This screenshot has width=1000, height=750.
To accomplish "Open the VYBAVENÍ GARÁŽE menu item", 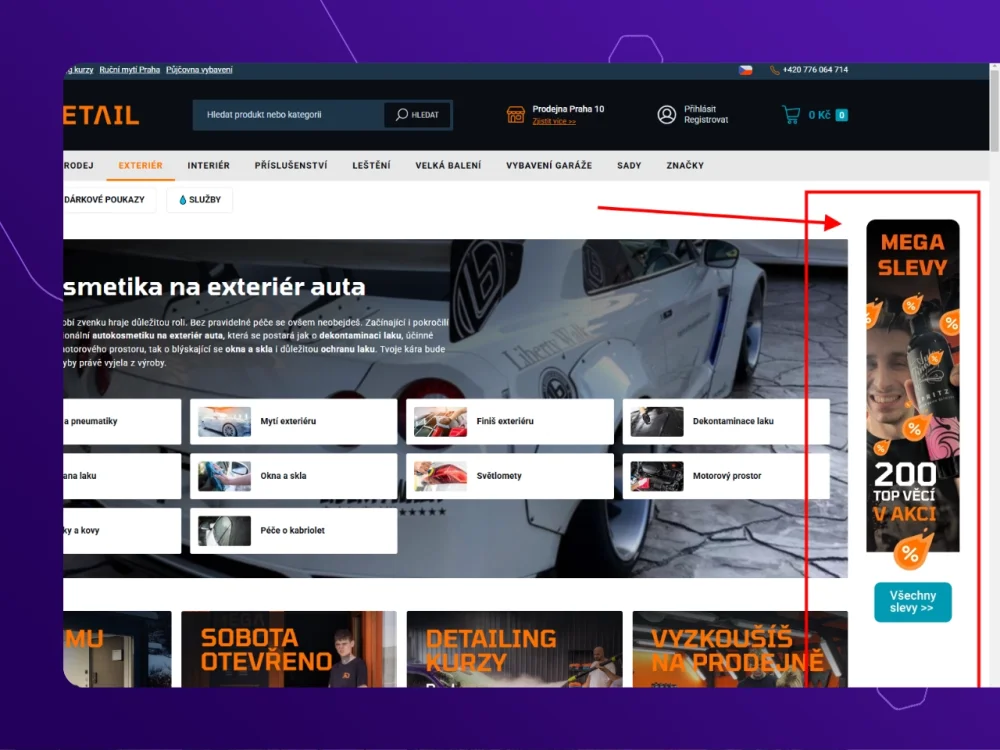I will click(x=549, y=165).
